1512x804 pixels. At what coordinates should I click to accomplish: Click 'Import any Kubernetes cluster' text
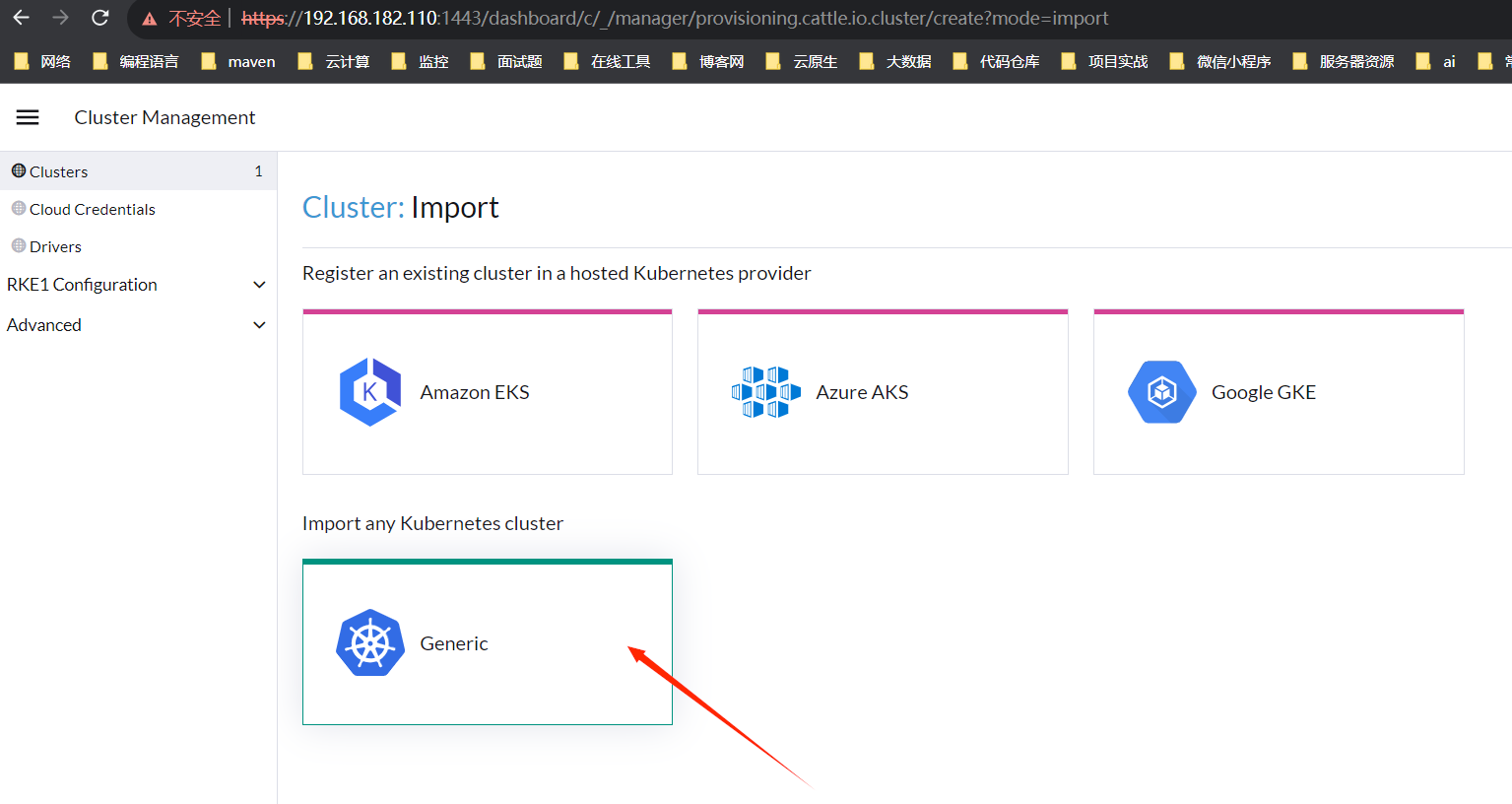click(432, 523)
